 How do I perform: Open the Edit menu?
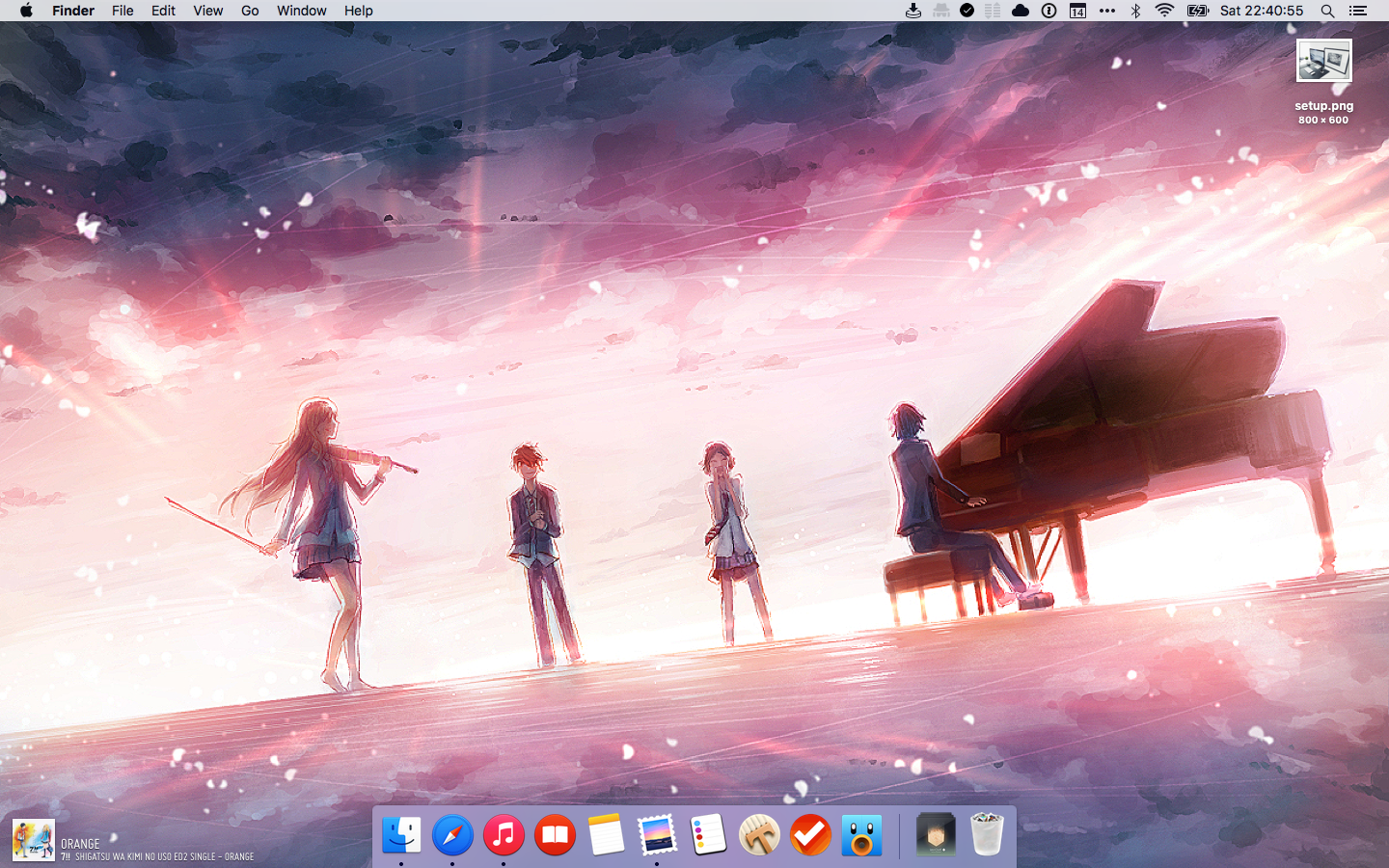(x=163, y=11)
